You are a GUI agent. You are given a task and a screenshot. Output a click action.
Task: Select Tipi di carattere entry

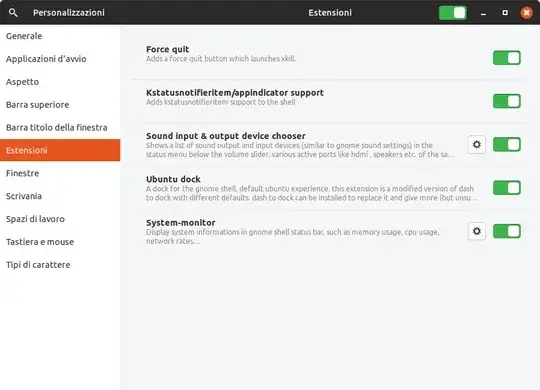tap(60, 265)
